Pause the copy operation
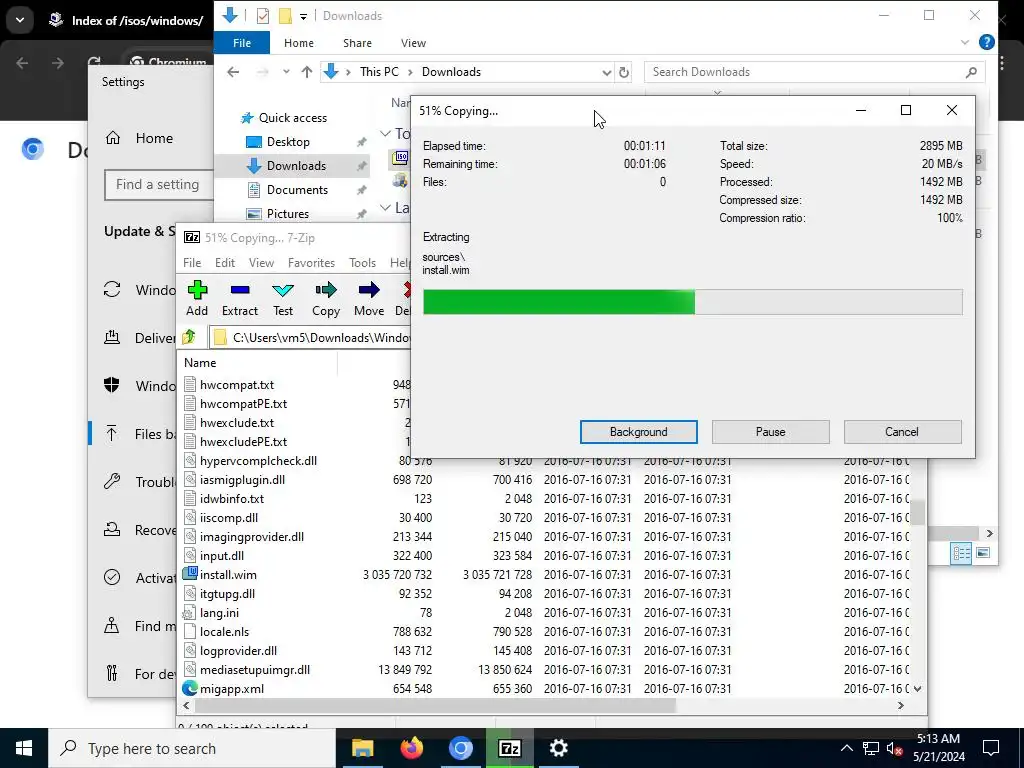This screenshot has width=1024, height=768. (771, 432)
